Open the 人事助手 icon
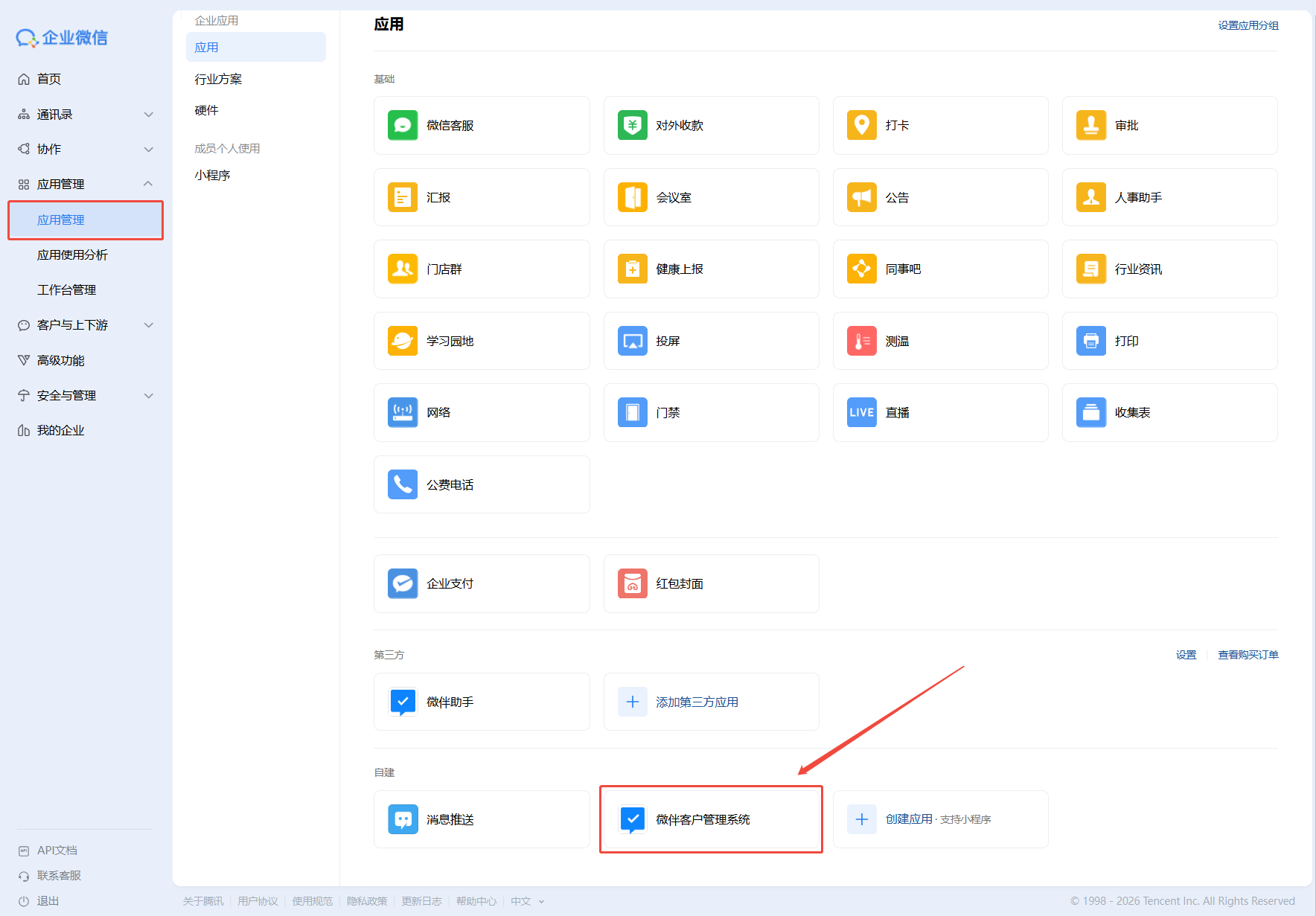1316x916 pixels. point(1090,197)
